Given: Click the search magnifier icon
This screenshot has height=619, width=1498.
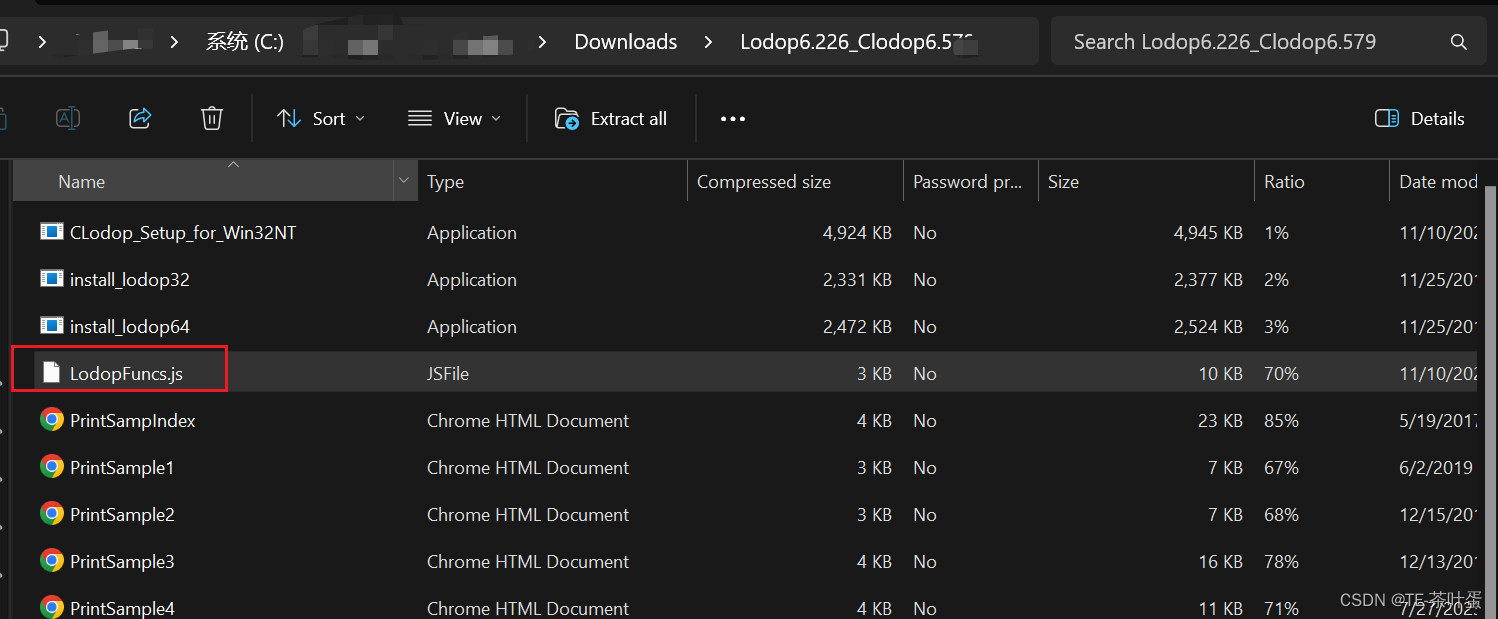Looking at the screenshot, I should tap(1459, 42).
